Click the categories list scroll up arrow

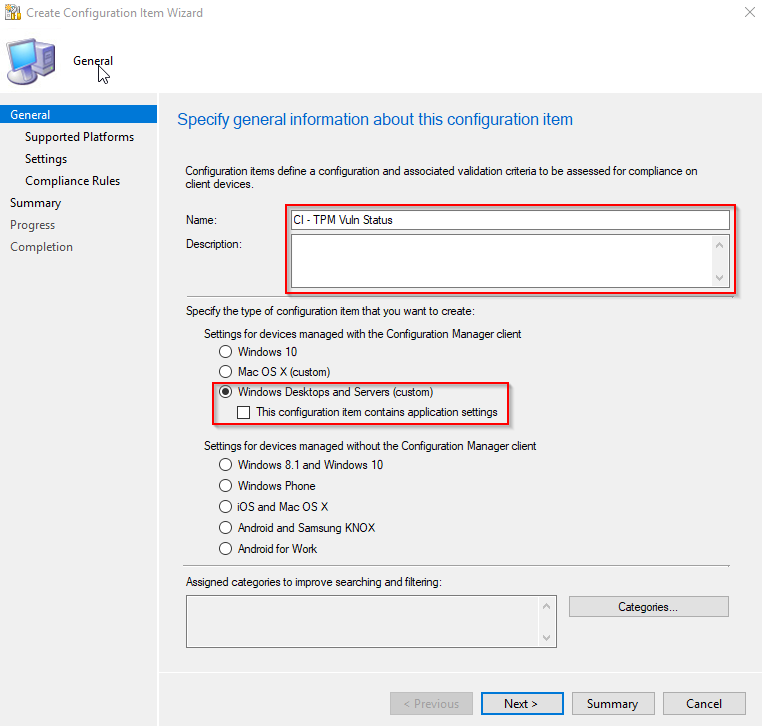click(547, 606)
